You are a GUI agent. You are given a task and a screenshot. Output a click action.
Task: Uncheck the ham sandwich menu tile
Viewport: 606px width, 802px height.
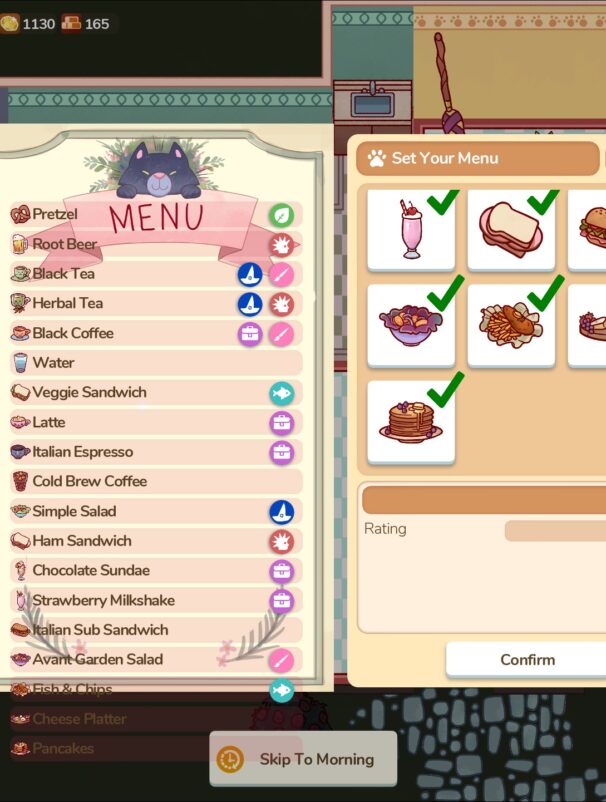[511, 230]
